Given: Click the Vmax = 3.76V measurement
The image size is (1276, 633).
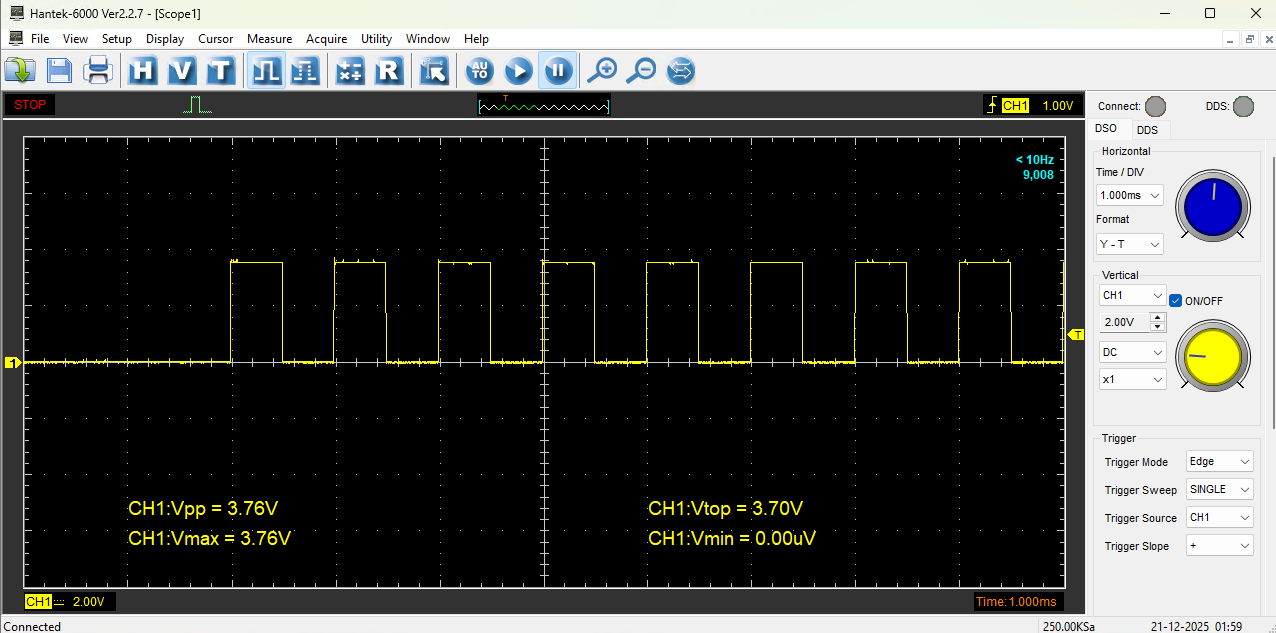Looking at the screenshot, I should [x=210, y=539].
